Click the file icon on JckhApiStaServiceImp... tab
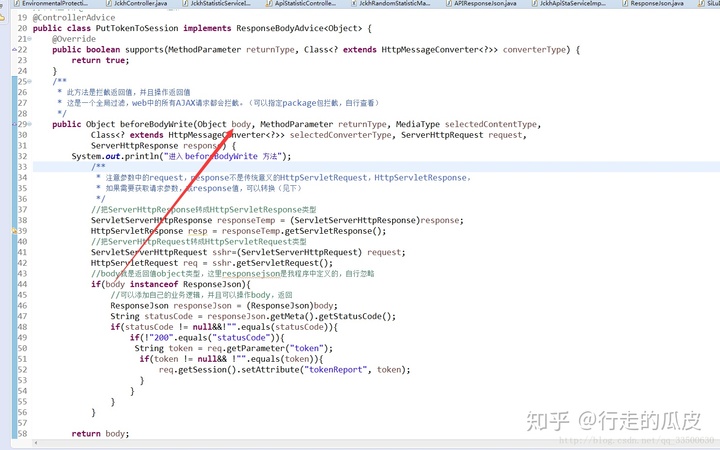Image resolution: width=720 pixels, height=450 pixels. tap(535, 3)
